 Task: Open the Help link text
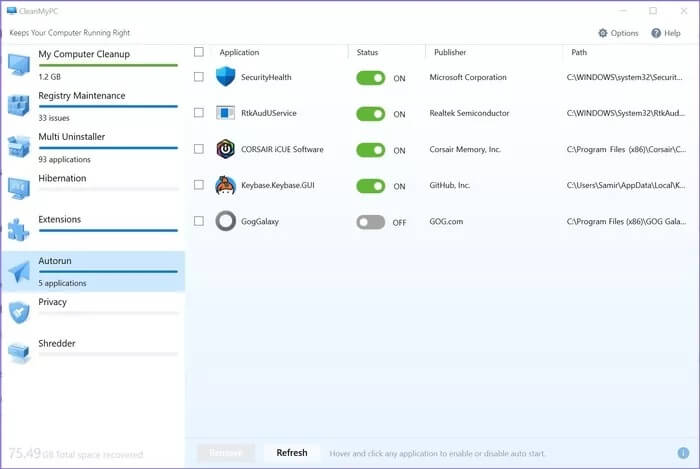(672, 33)
